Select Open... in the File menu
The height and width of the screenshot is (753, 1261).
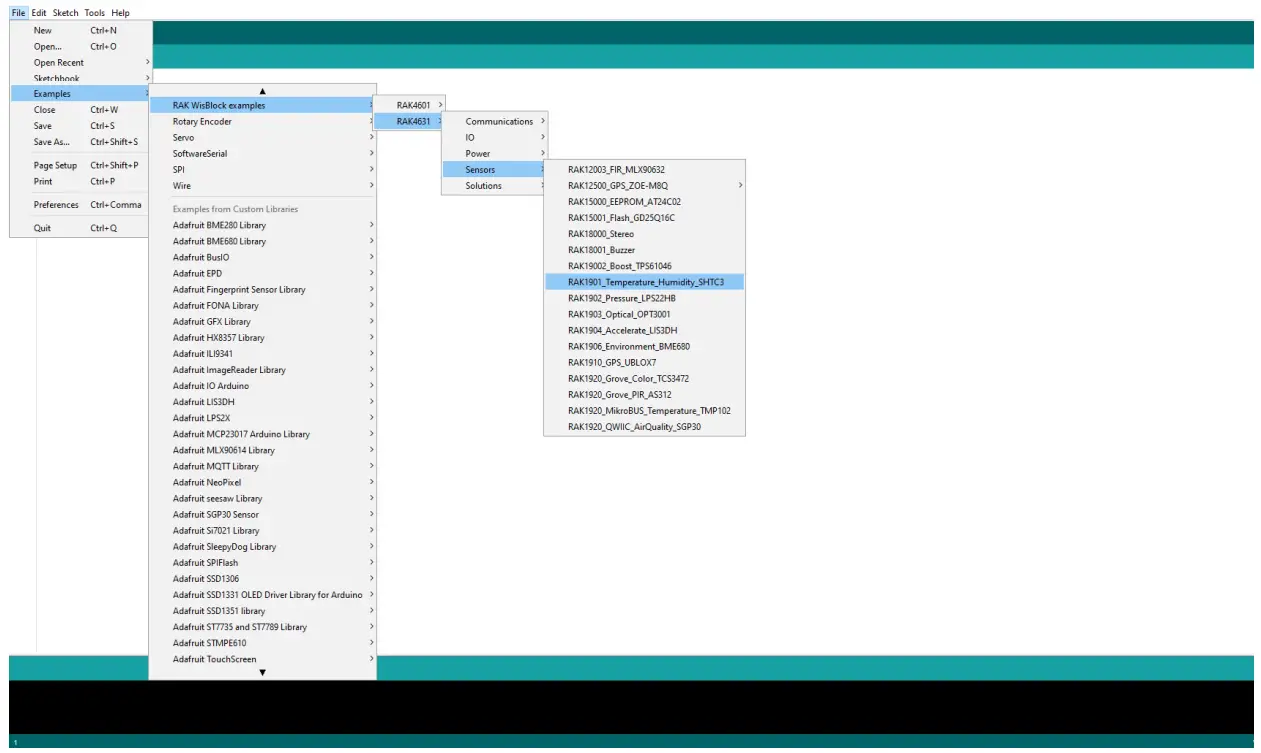(81, 46)
